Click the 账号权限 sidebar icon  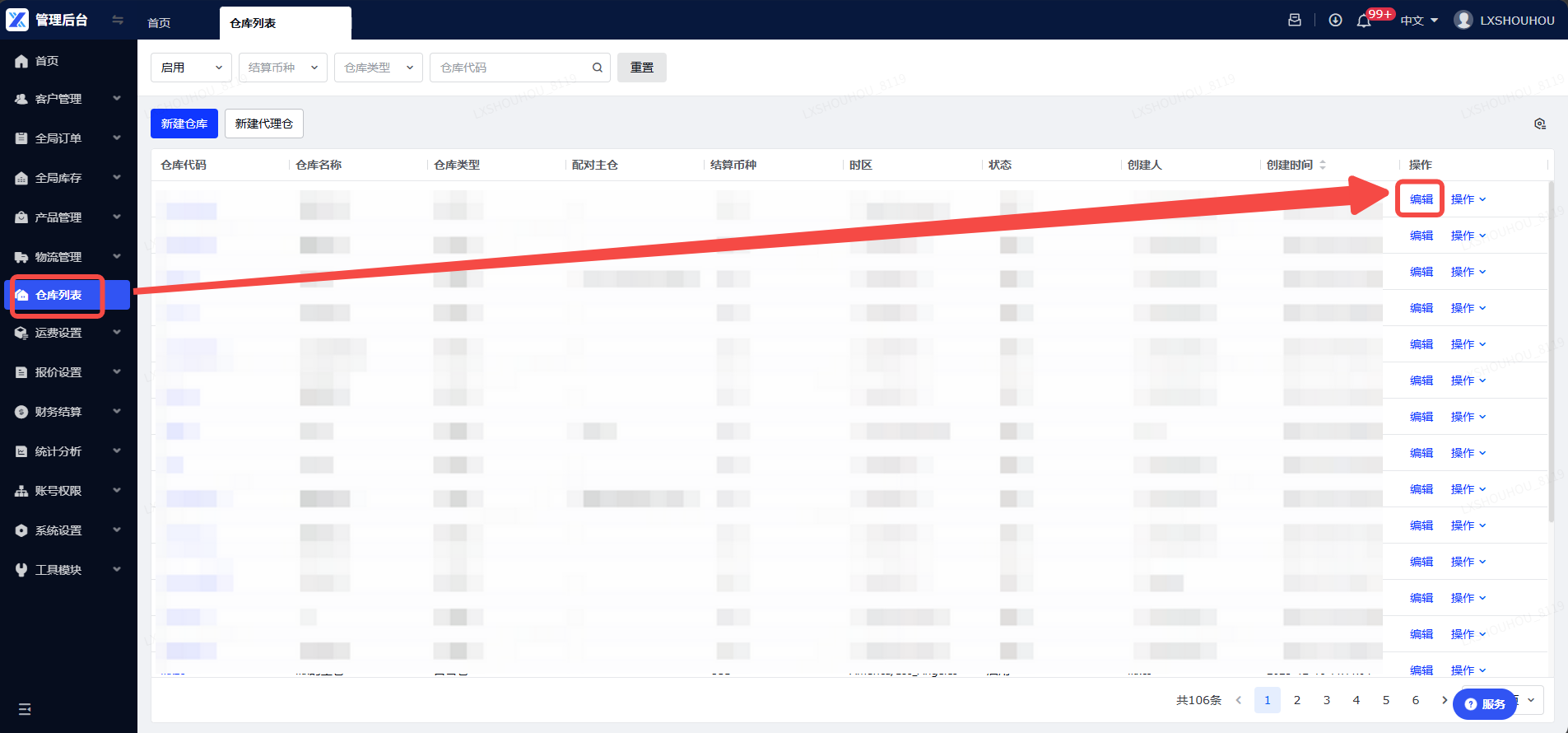tap(21, 491)
